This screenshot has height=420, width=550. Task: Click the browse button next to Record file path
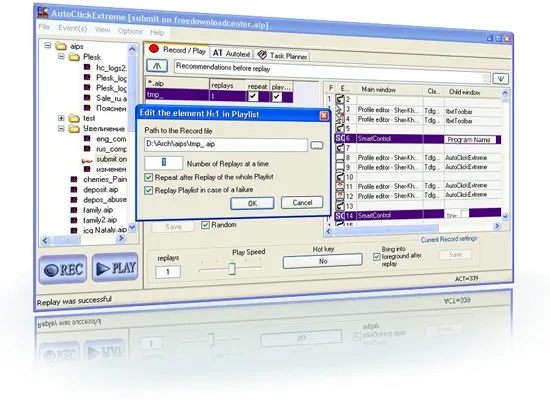click(317, 145)
